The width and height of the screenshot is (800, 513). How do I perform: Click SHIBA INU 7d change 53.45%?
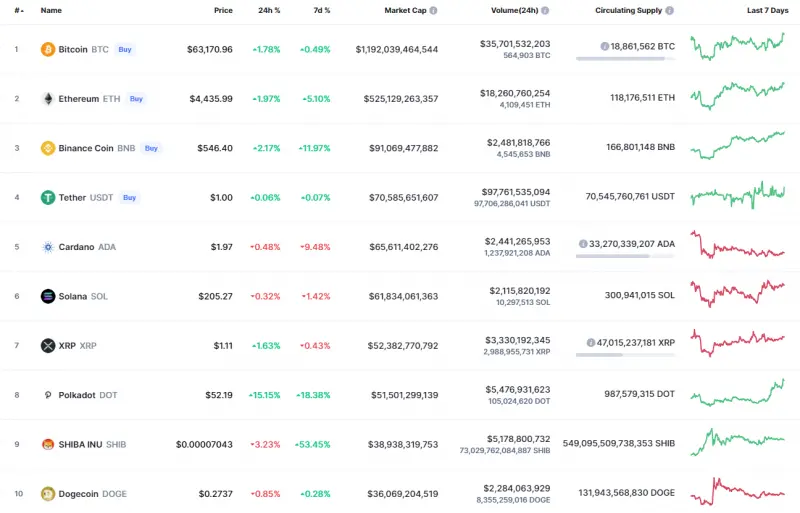point(313,445)
